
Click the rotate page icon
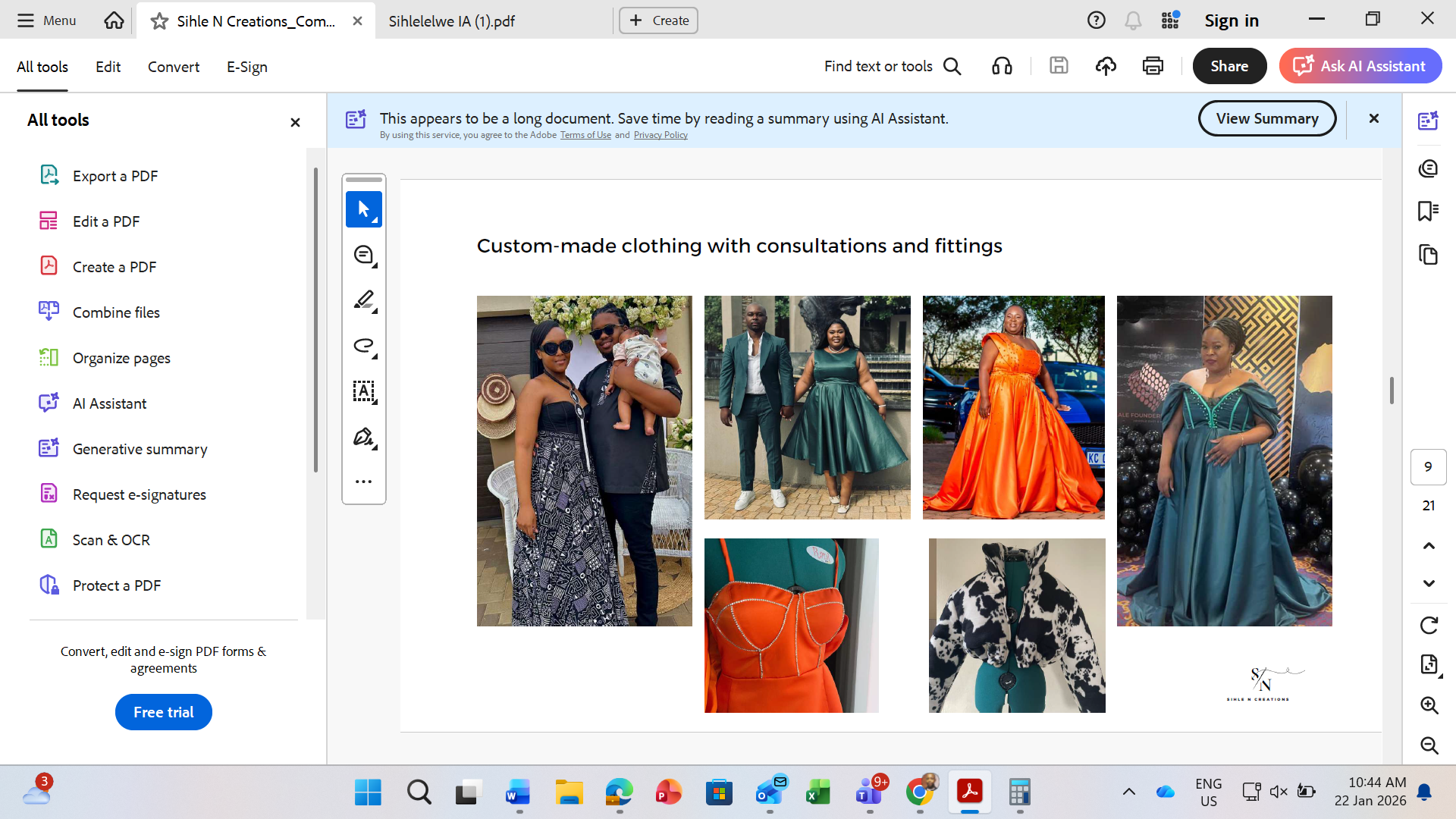(x=1429, y=625)
